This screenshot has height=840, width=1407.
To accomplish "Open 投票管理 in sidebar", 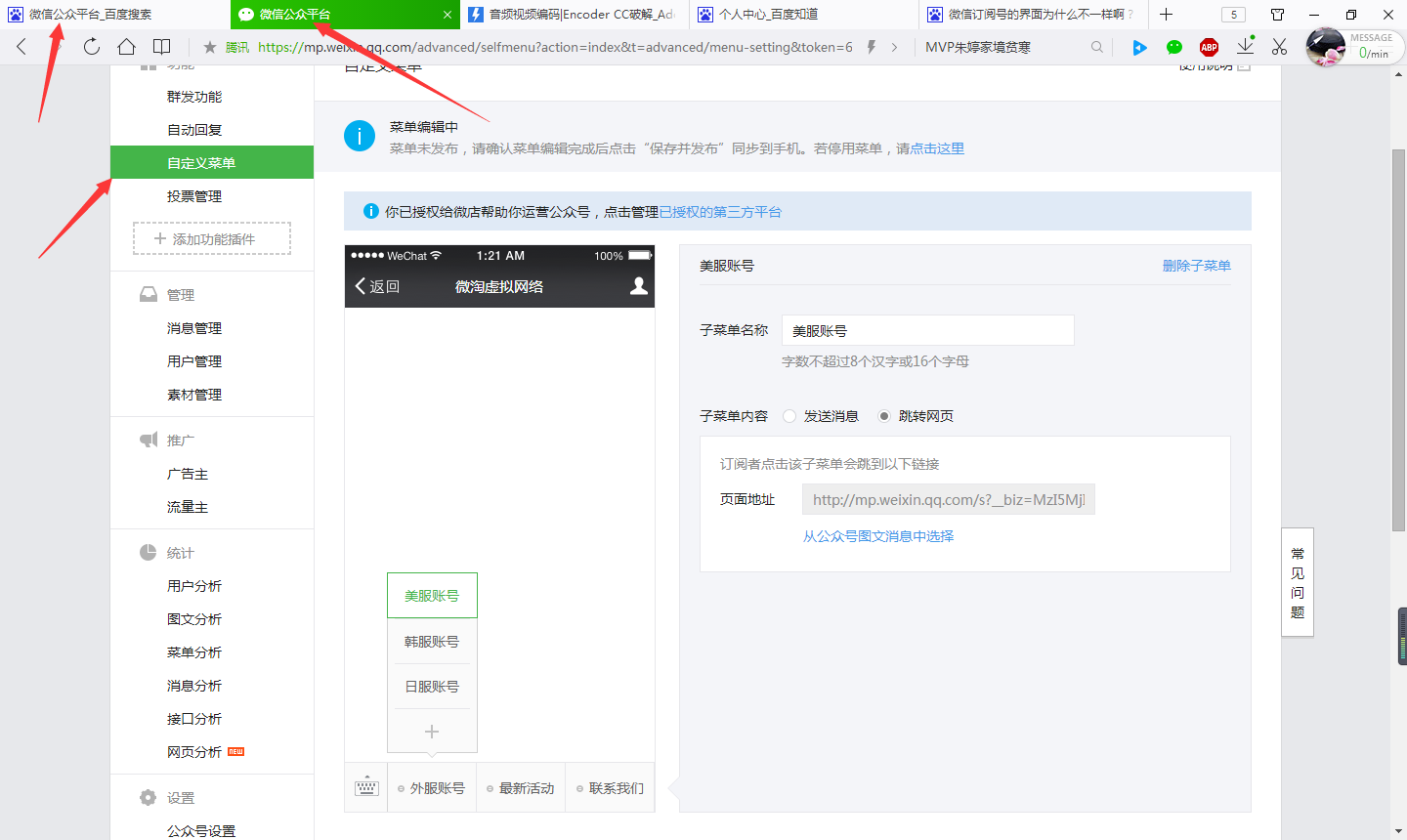I will (194, 196).
